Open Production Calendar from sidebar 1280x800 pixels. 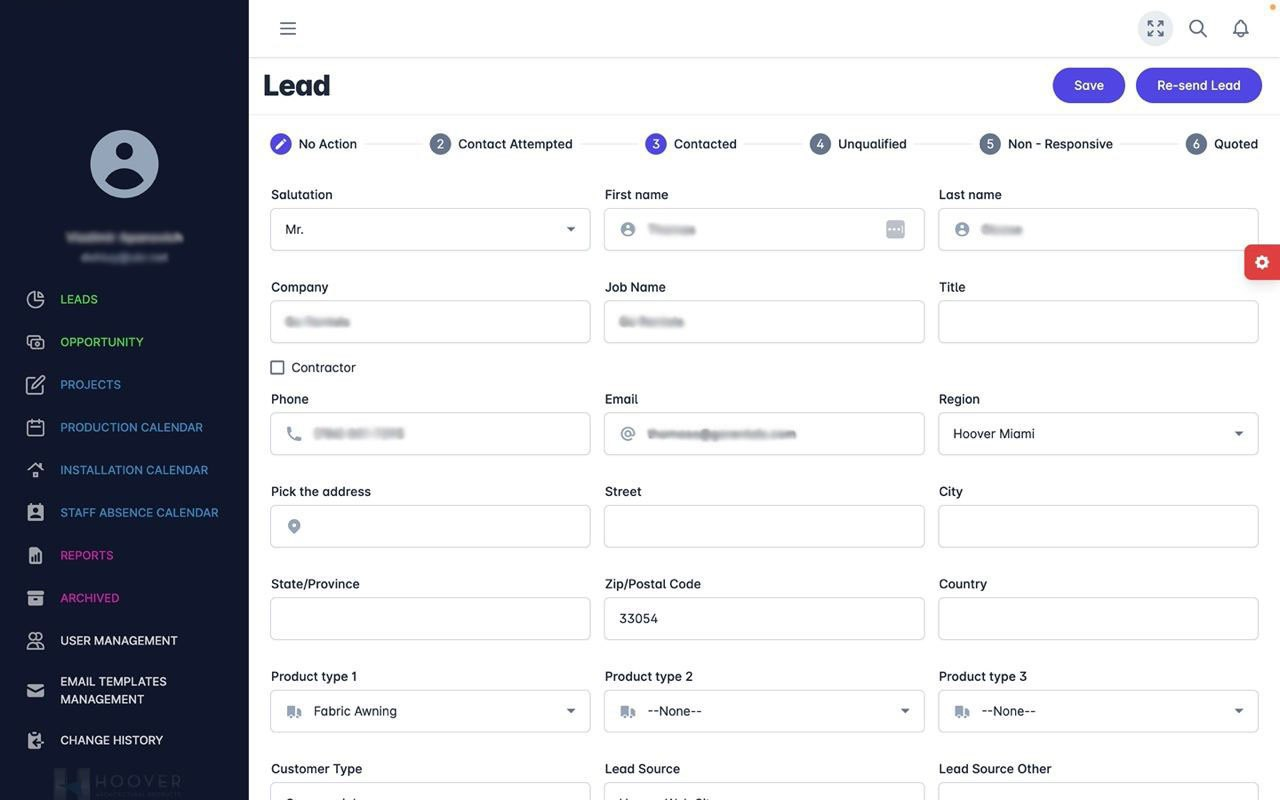click(x=131, y=427)
